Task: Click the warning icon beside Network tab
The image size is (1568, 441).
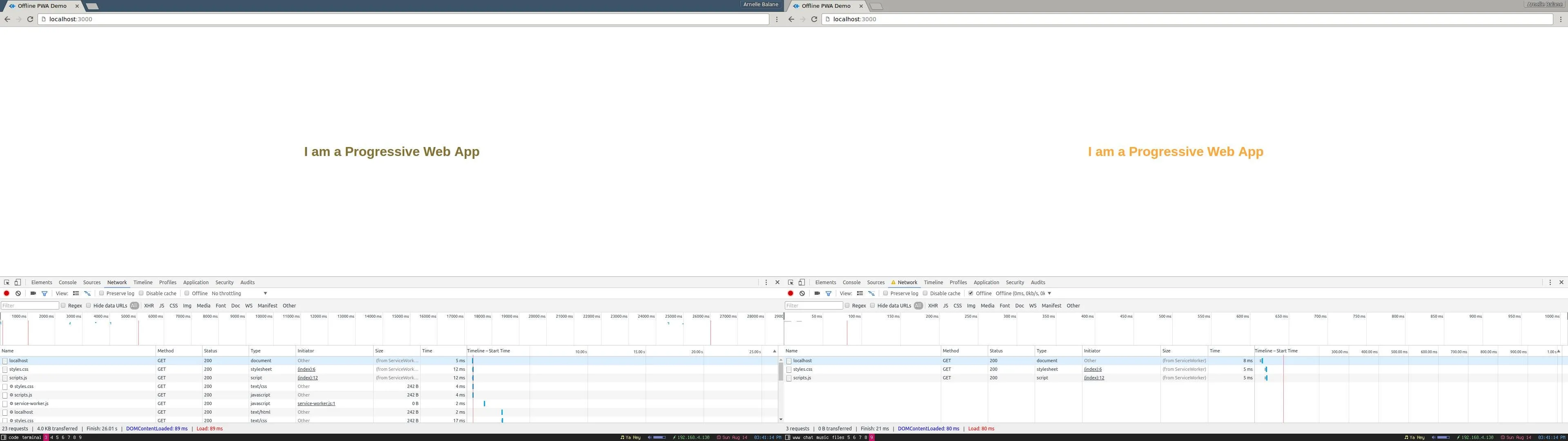Action: 893,282
